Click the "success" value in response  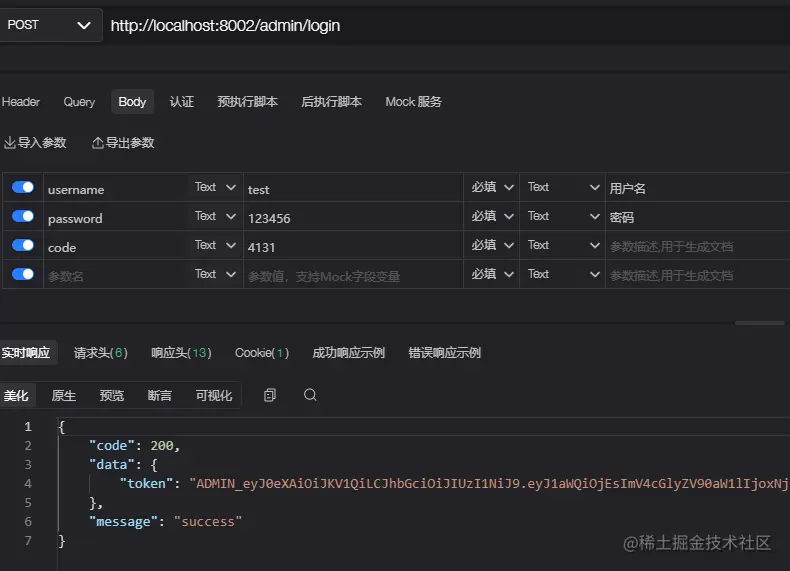click(x=208, y=522)
